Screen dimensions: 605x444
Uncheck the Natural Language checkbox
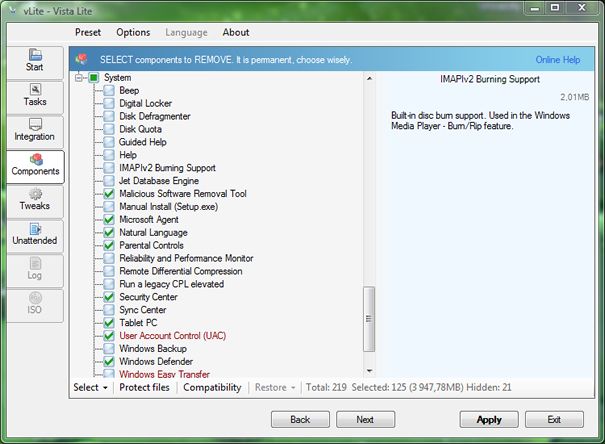pos(109,232)
